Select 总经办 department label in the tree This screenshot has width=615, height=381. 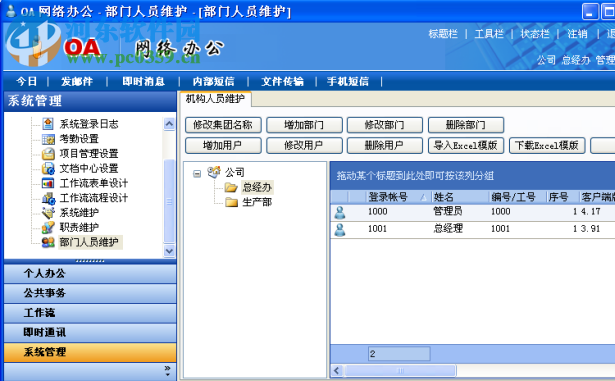pos(257,188)
